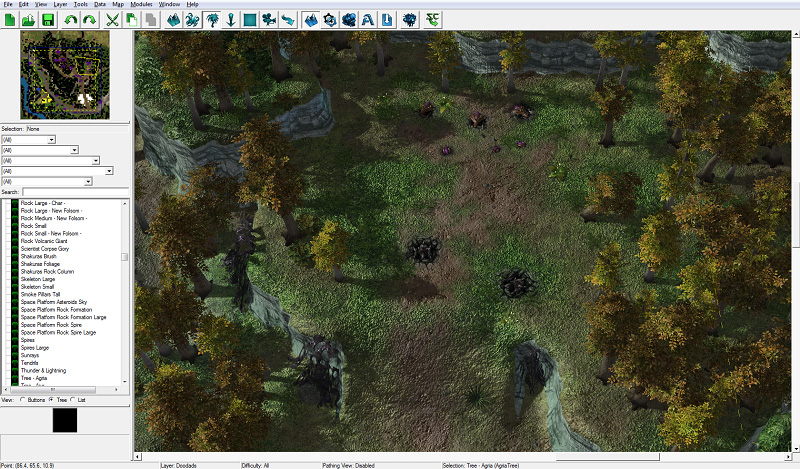Viewport: 800px width, 469px height.
Task: Click the green Test Document icon
Action: 433,20
